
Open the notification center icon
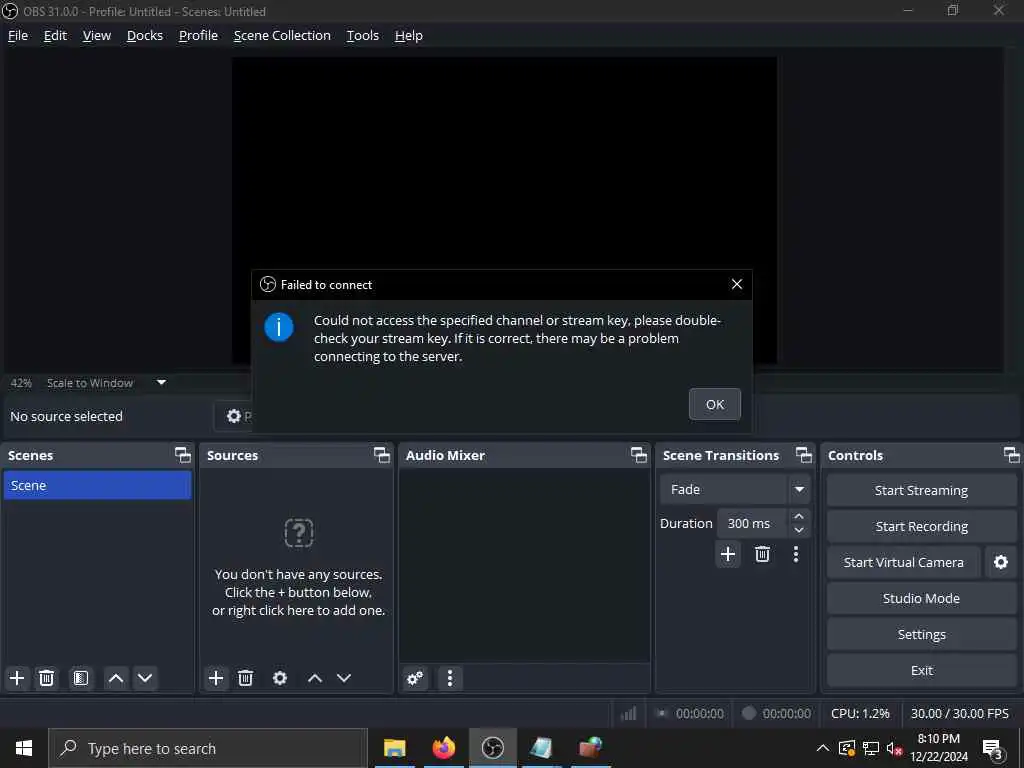point(993,748)
